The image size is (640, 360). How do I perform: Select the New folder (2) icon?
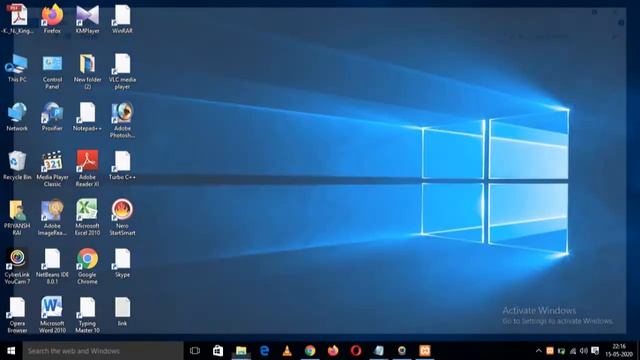87,71
